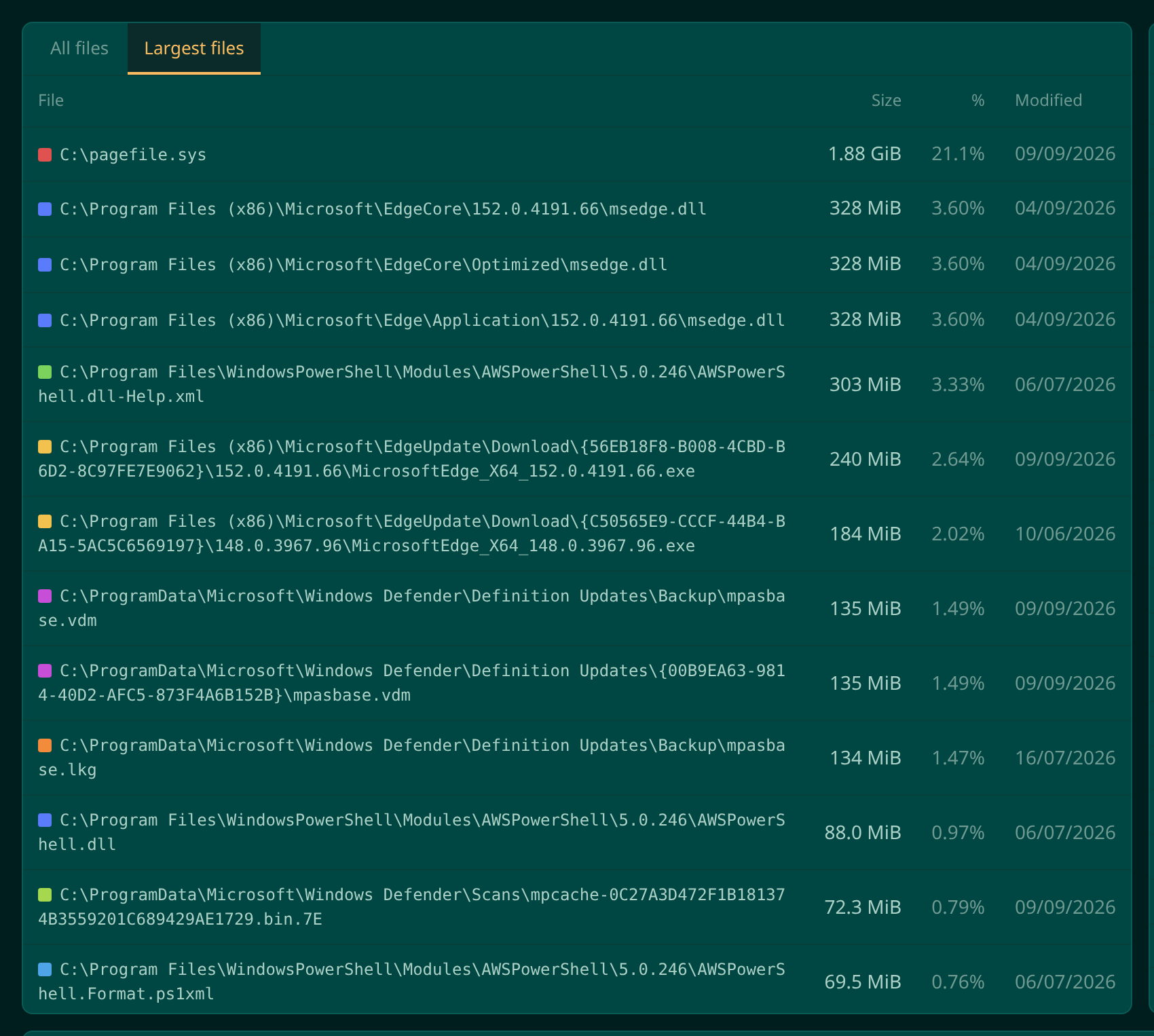The height and width of the screenshot is (1036, 1154).
Task: Click the blue swatch for Edge\Application msedge.dll
Action: (45, 320)
